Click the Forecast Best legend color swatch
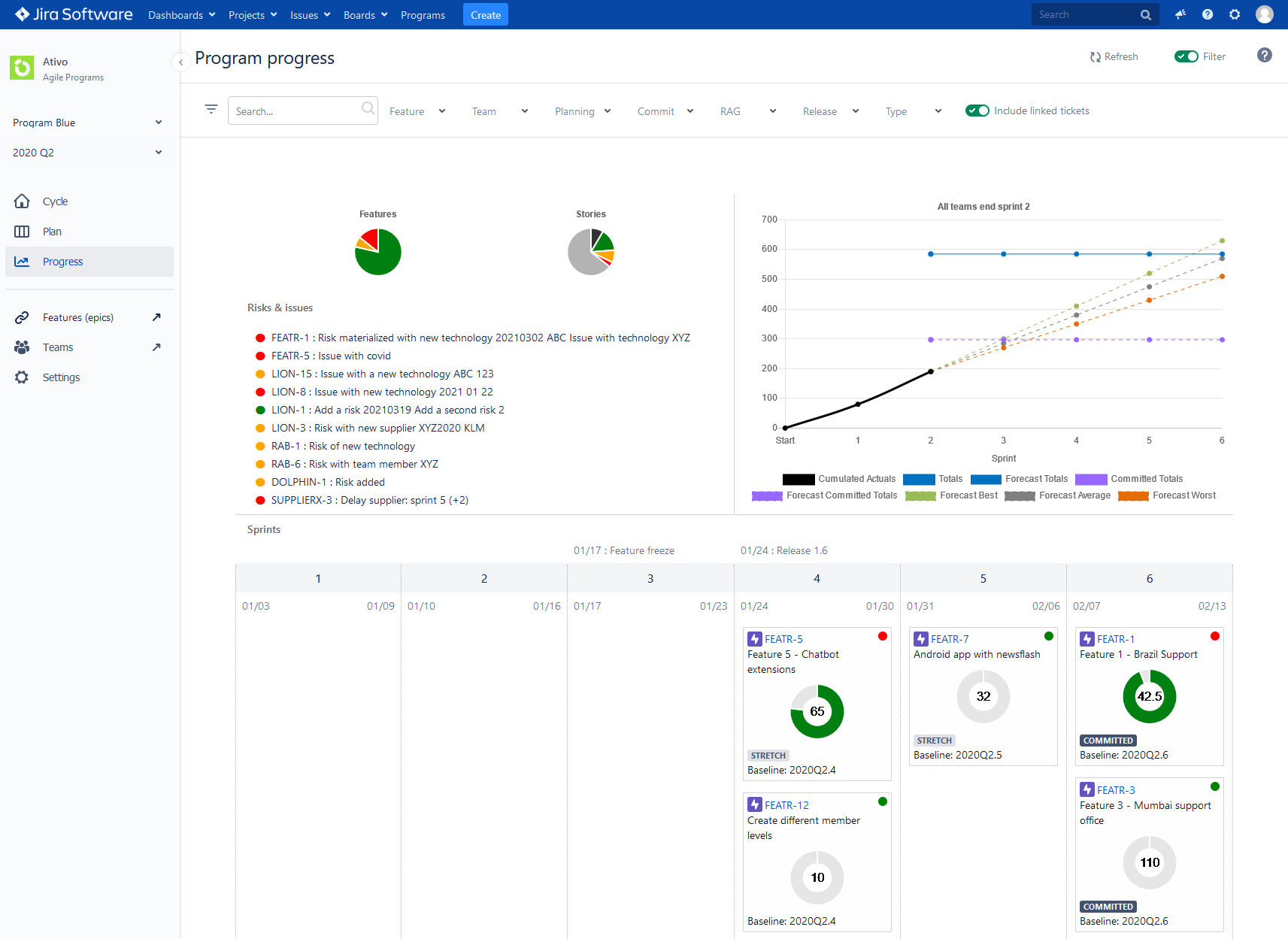 coord(920,495)
